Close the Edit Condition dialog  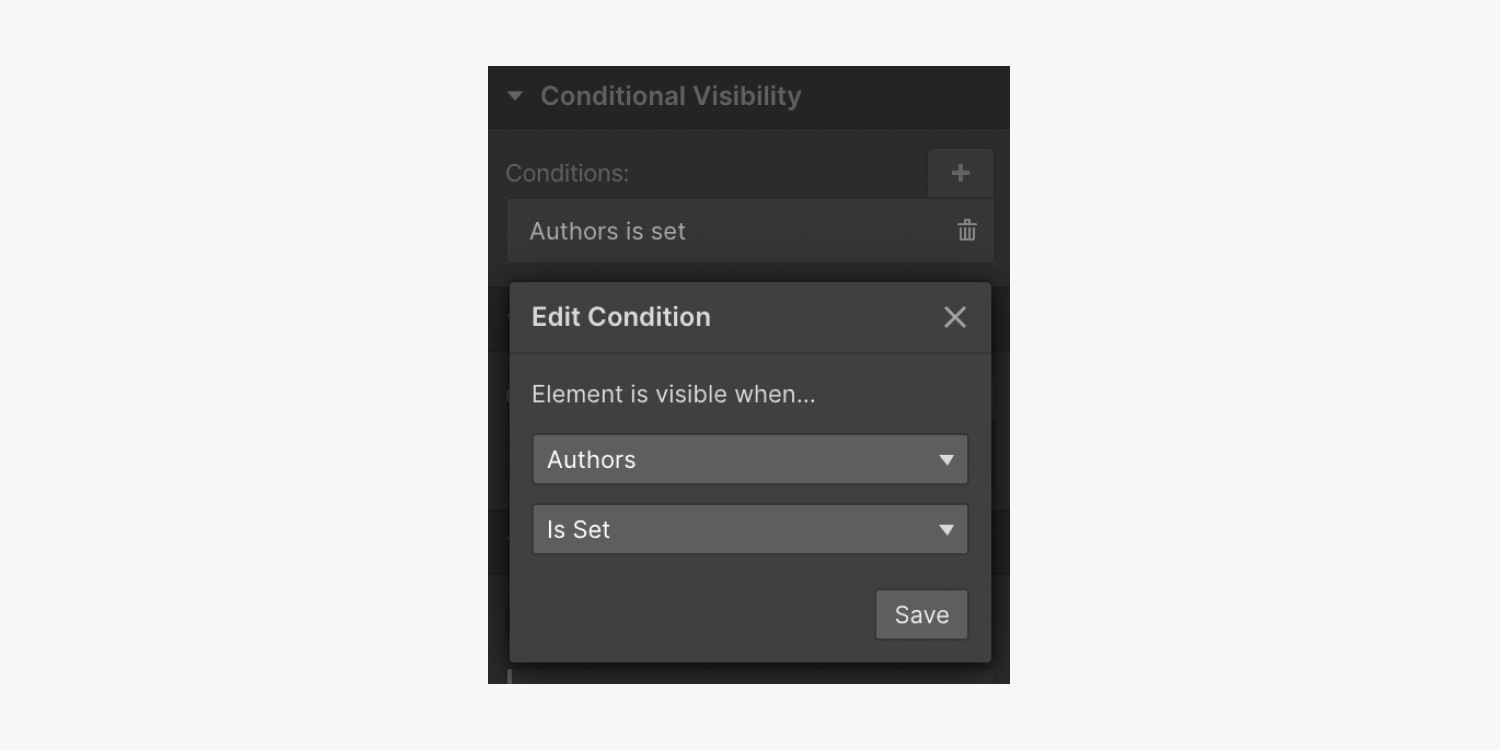click(x=955, y=317)
